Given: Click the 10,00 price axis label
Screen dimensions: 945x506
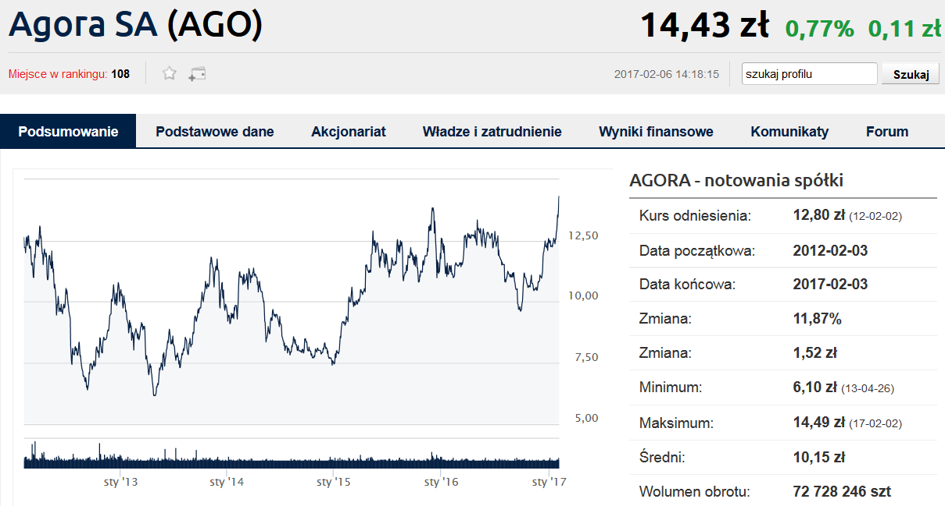Looking at the screenshot, I should 583,295.
